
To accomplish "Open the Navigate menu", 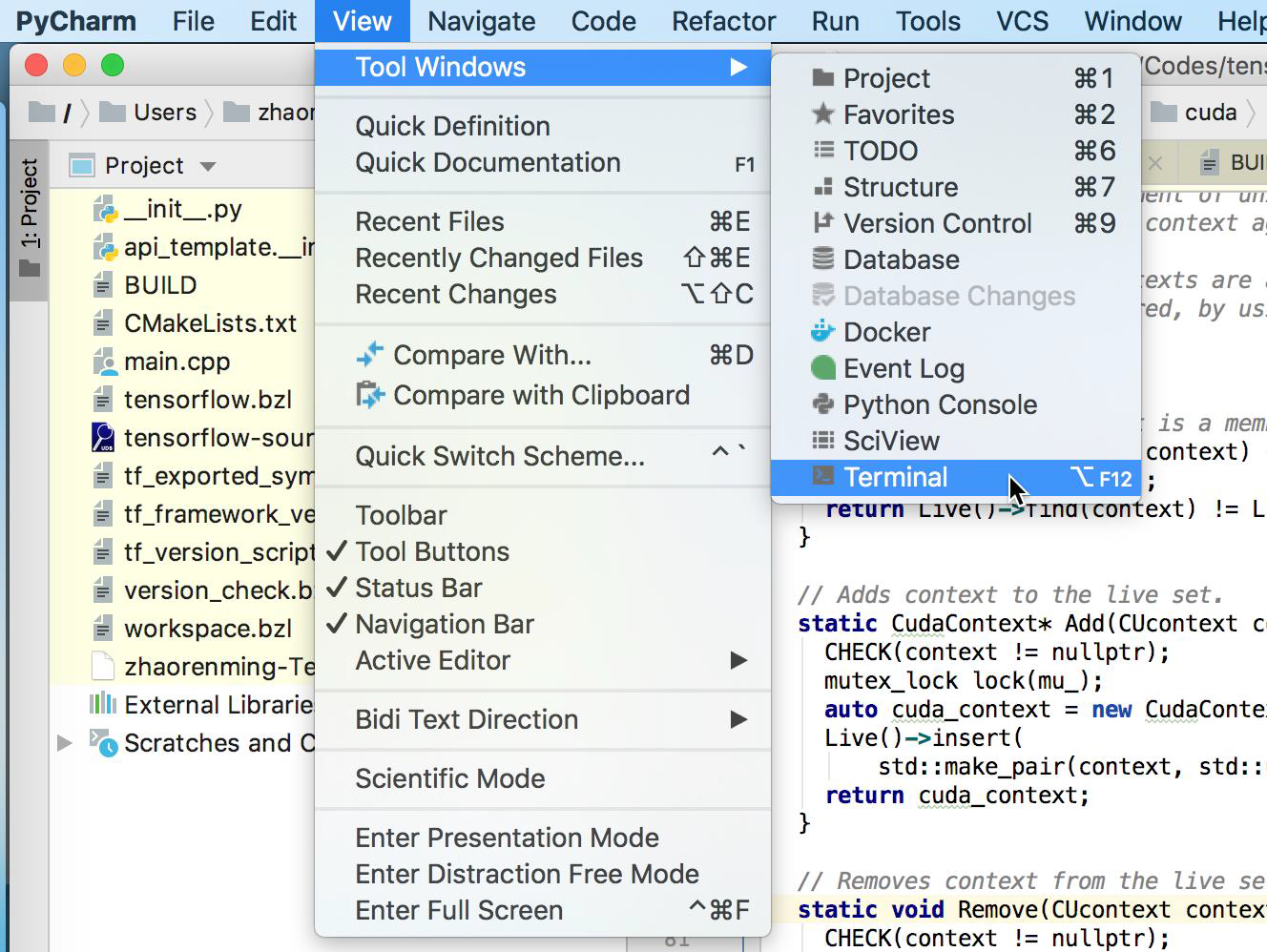I will (x=481, y=21).
